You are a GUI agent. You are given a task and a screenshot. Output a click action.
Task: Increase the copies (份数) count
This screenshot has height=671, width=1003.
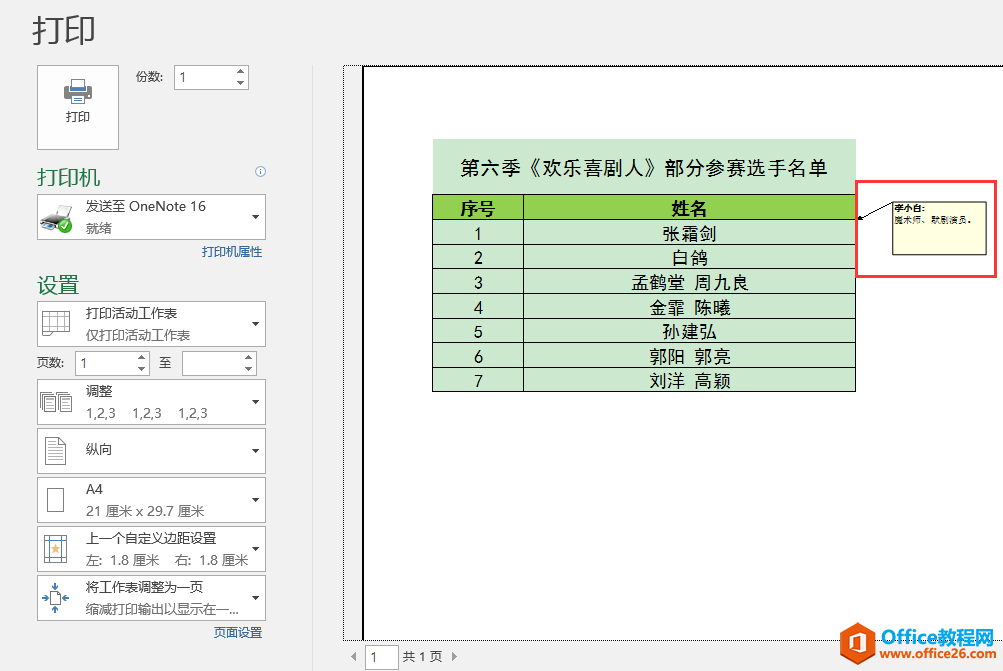[241, 72]
